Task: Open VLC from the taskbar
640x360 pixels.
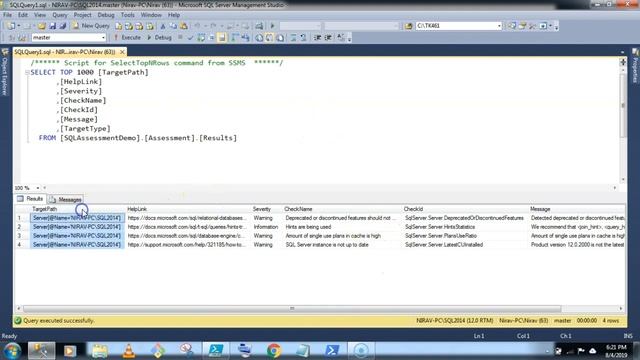Action: tap(129, 351)
